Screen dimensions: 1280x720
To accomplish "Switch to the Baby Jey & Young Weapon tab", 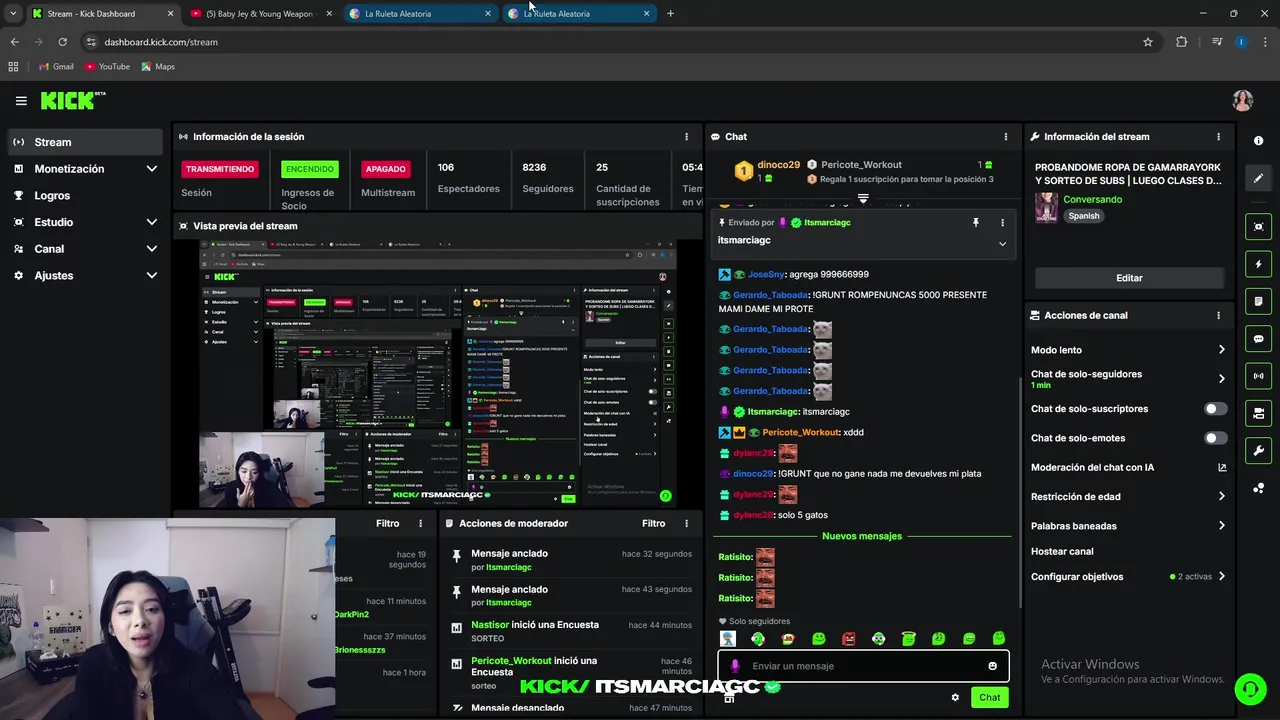I will tap(260, 14).
